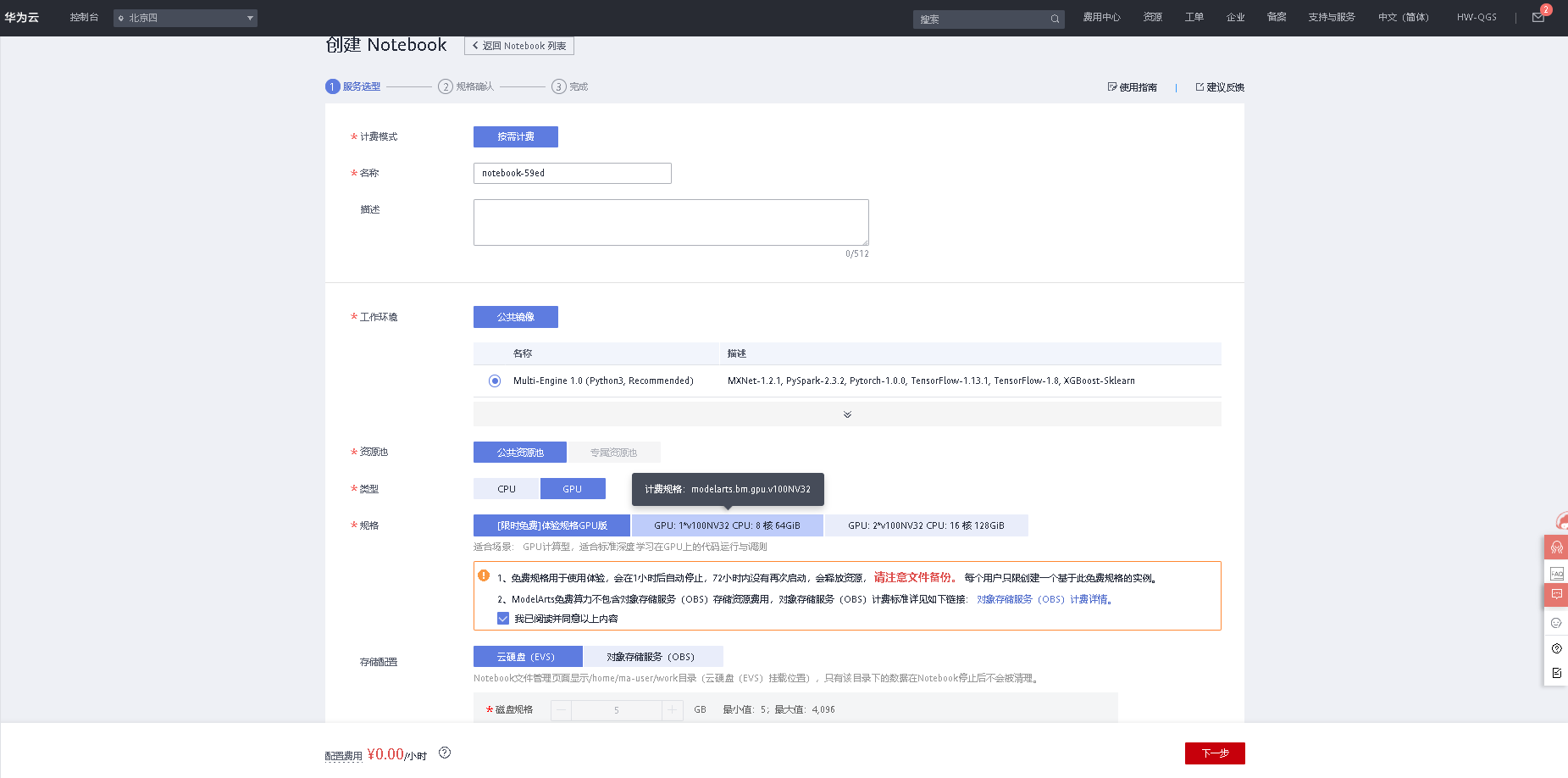
Task: Click the disk size value field
Action: click(617, 710)
